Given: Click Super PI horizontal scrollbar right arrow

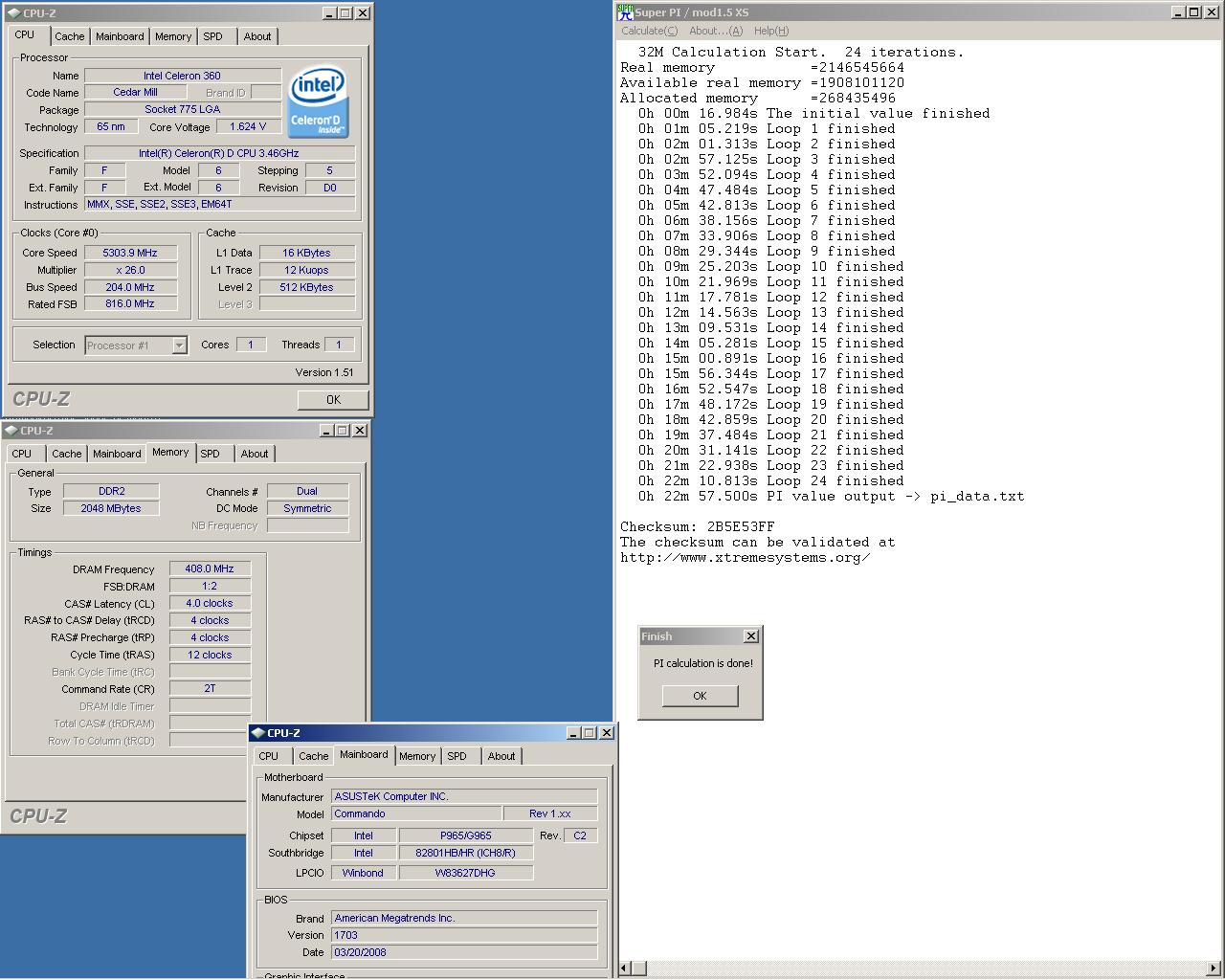Looking at the screenshot, I should pos(1214,969).
